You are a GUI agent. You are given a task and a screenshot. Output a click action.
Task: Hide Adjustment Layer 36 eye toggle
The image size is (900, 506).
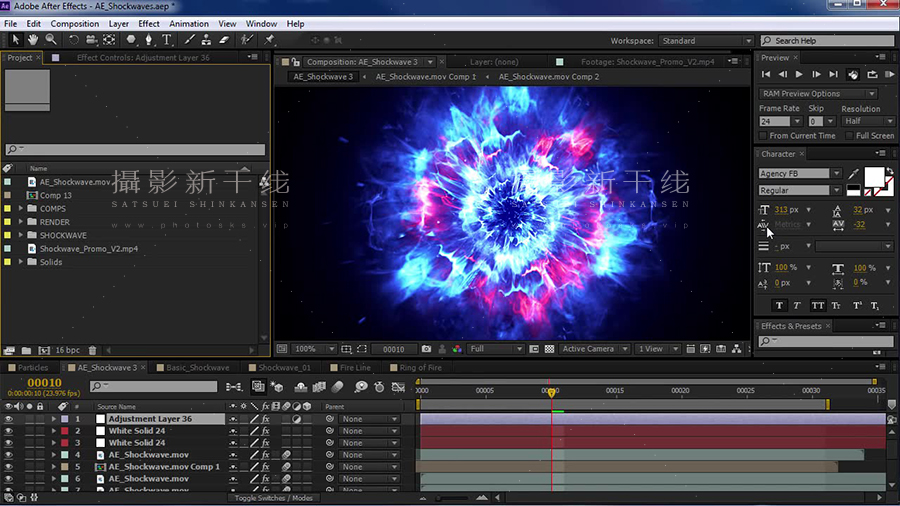9,419
